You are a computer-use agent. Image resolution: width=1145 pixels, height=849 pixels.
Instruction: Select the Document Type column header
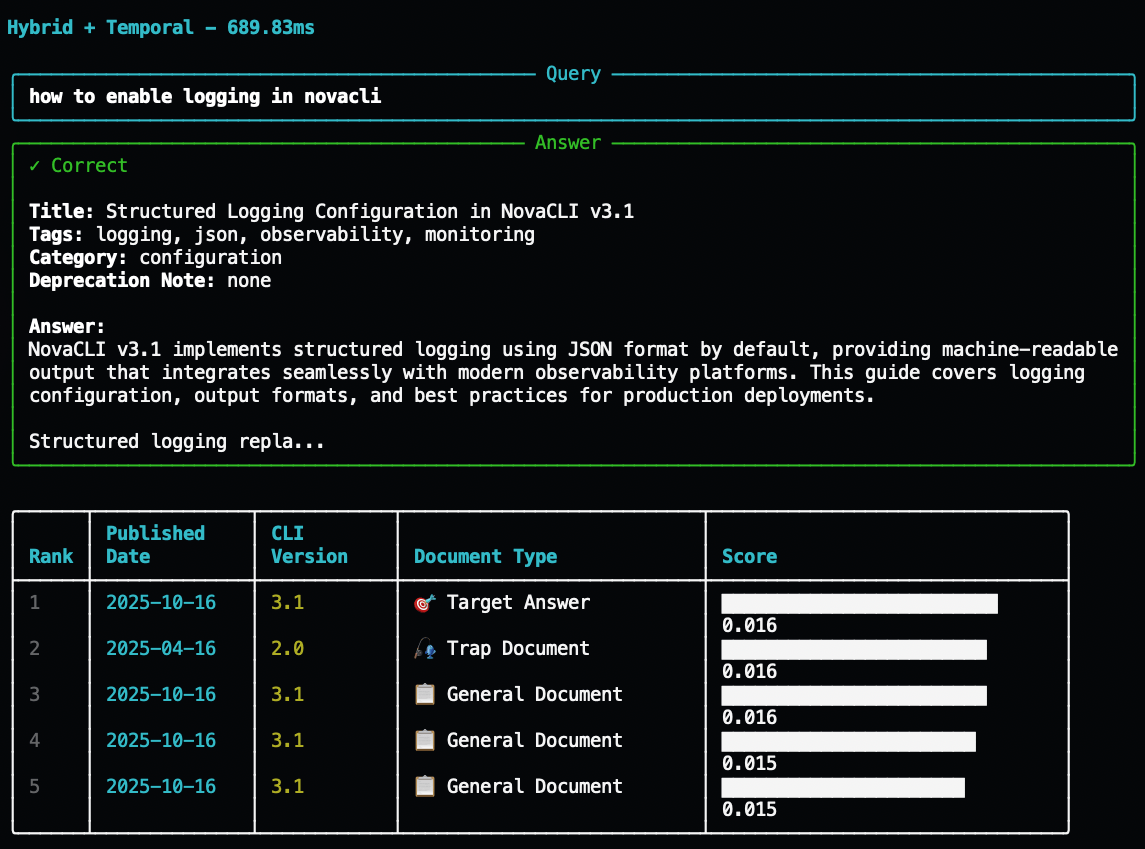pyautogui.click(x=485, y=557)
